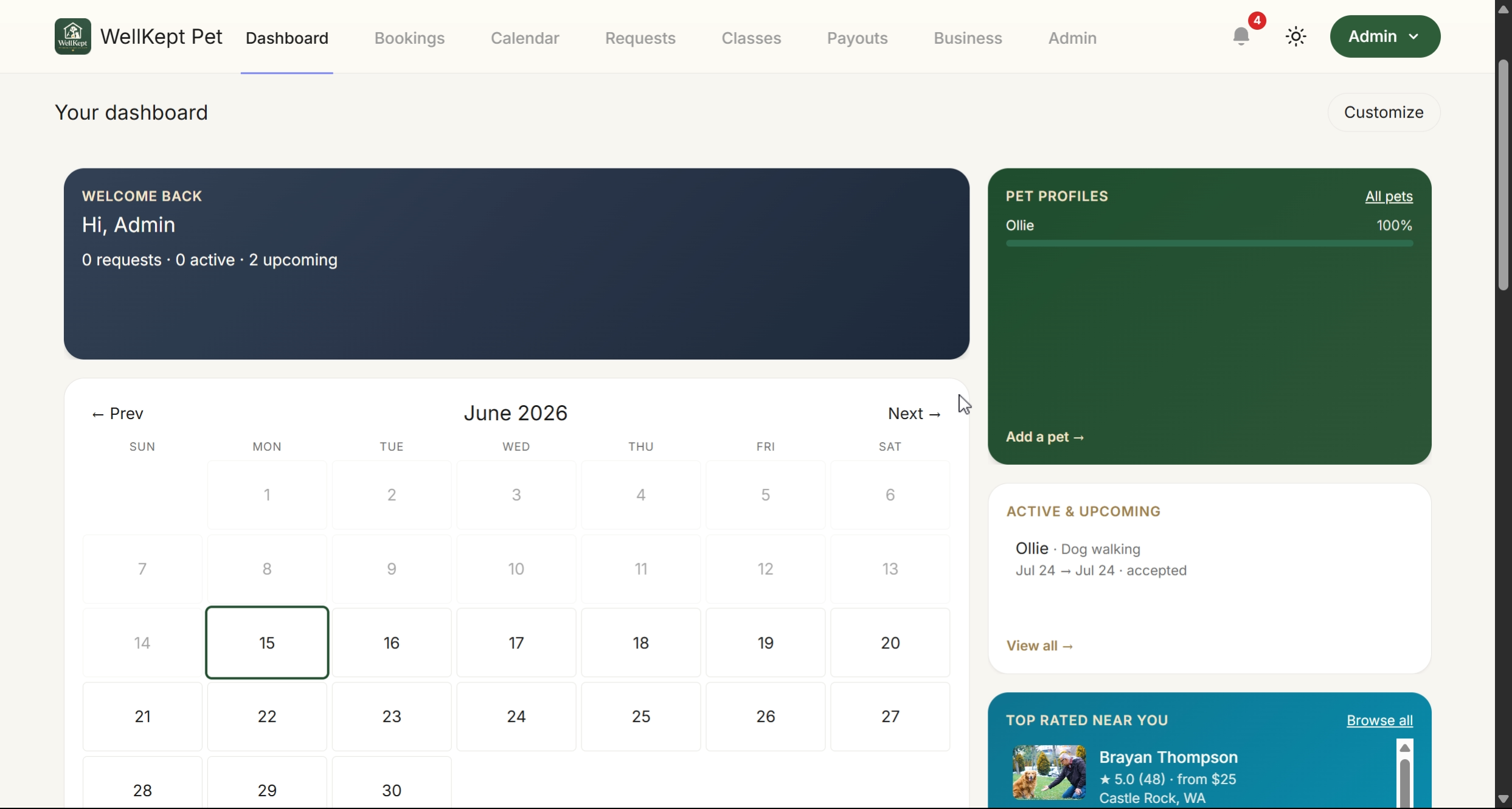
Task: Click the Ollie pet profile name
Action: [x=1020, y=226]
